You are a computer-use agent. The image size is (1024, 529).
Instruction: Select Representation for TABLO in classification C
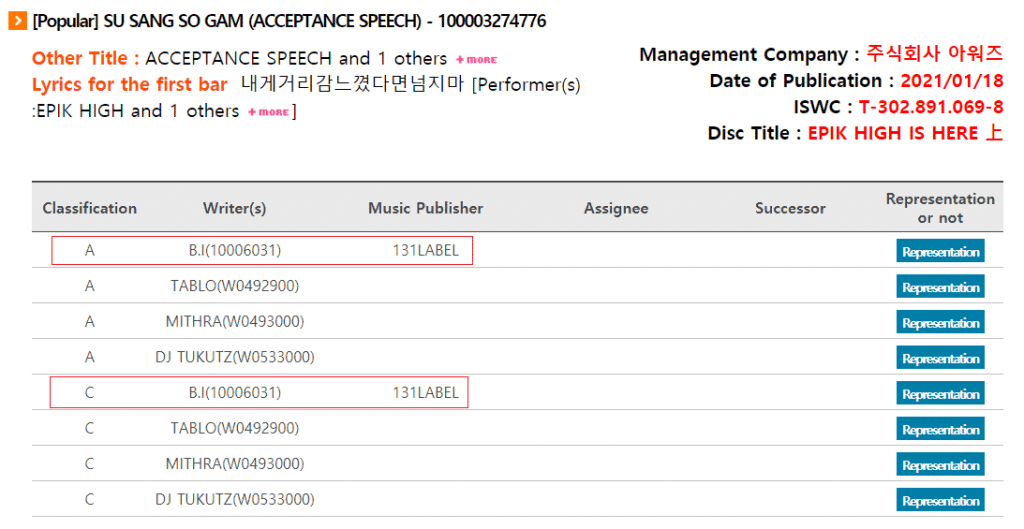pos(940,430)
